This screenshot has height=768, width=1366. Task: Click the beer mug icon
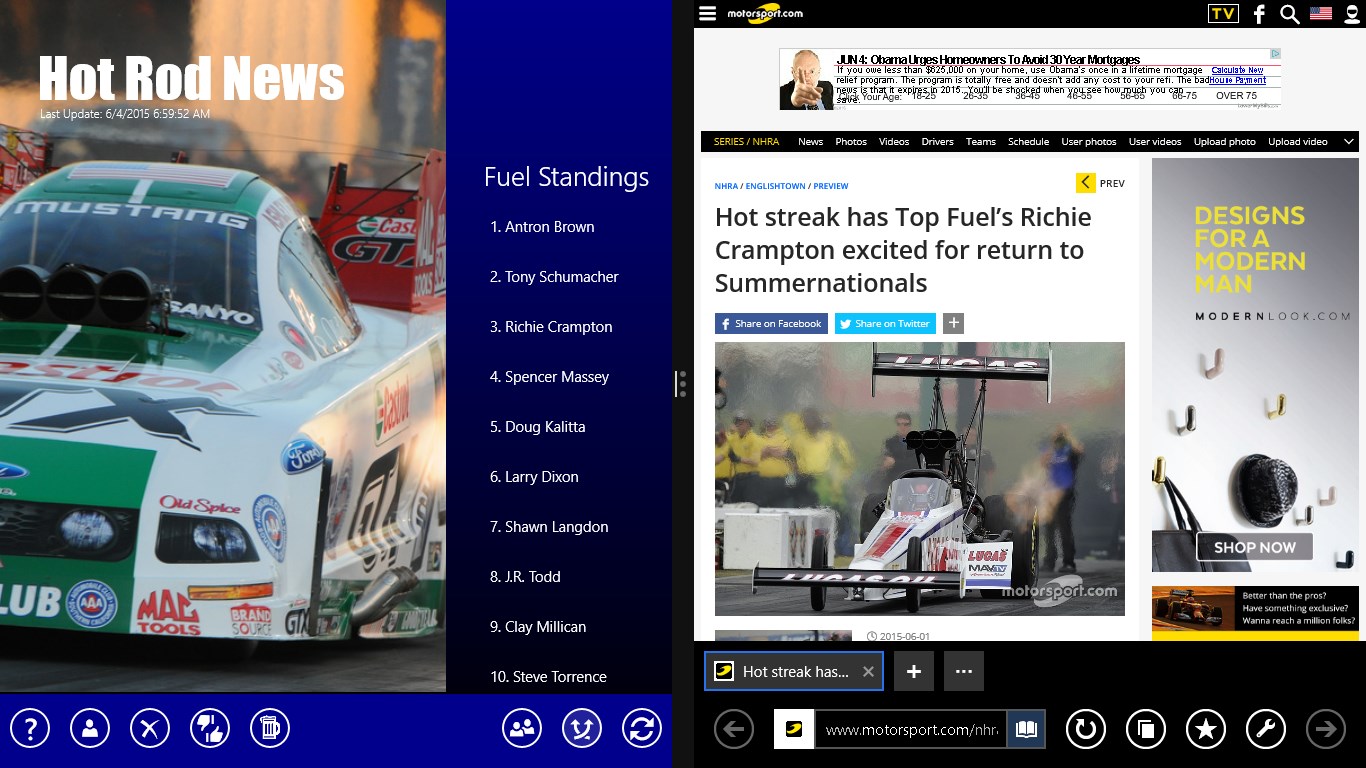pyautogui.click(x=269, y=728)
